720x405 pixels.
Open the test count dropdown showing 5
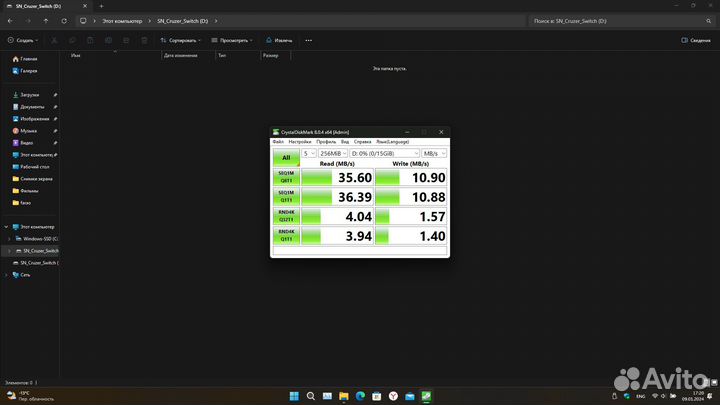308,153
